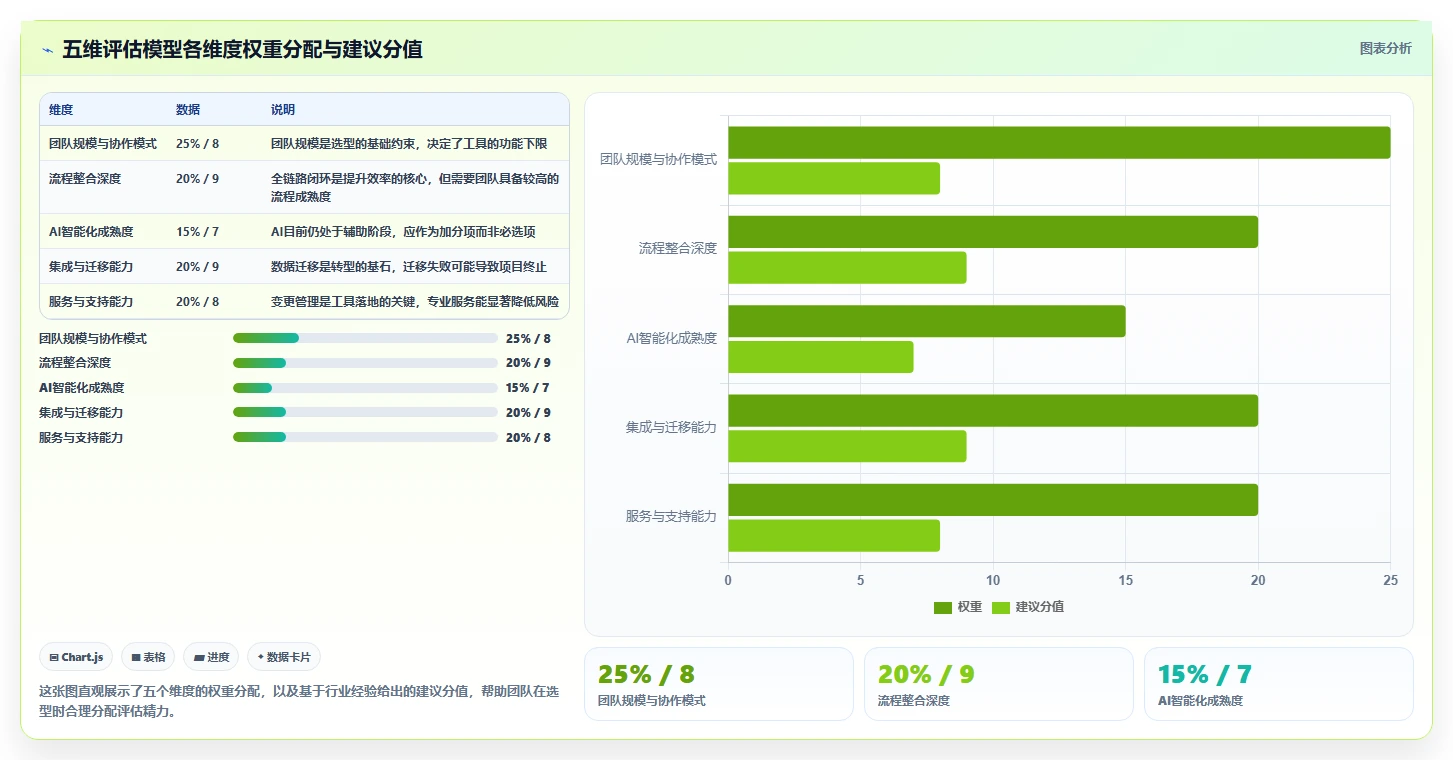Click light green 建议分值 bar for 团队规模与协作模式

tap(834, 178)
